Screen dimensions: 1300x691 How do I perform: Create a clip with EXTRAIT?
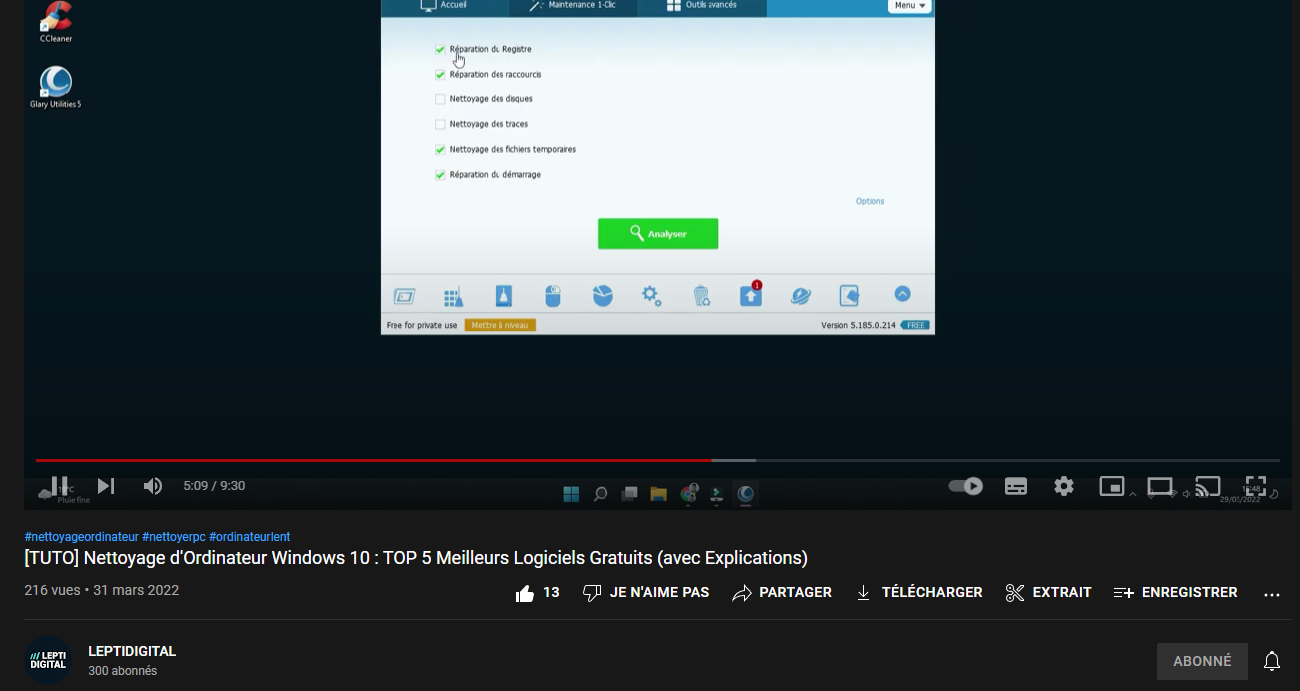[1048, 593]
